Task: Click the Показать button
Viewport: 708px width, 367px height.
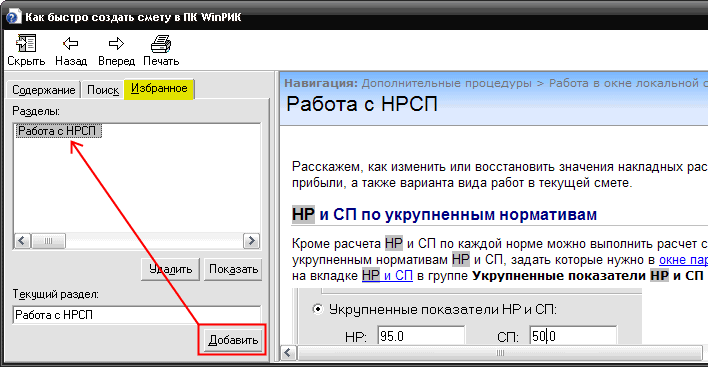Action: pos(233,269)
